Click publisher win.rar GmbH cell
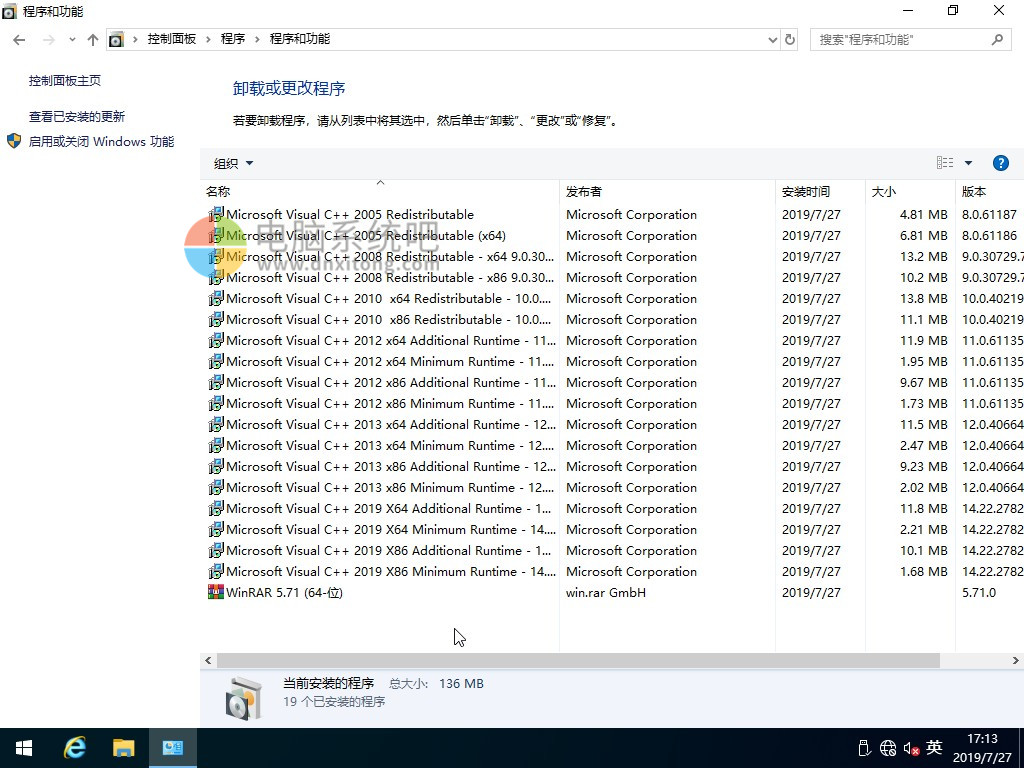This screenshot has height=768, width=1024. [x=605, y=592]
